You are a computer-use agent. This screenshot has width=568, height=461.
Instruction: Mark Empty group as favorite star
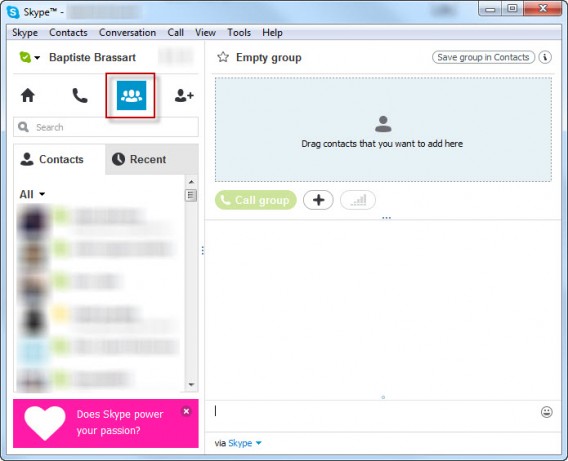click(x=223, y=57)
